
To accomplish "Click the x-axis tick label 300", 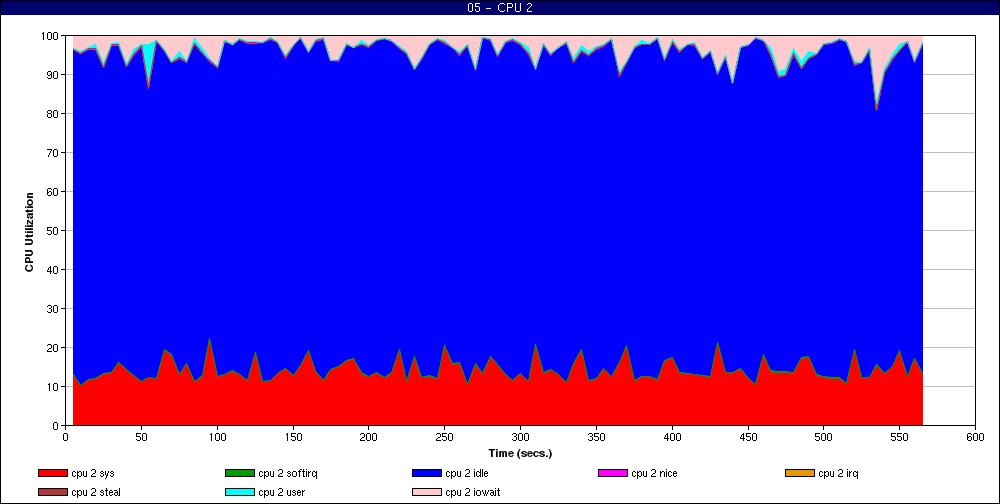I will tap(520, 437).
